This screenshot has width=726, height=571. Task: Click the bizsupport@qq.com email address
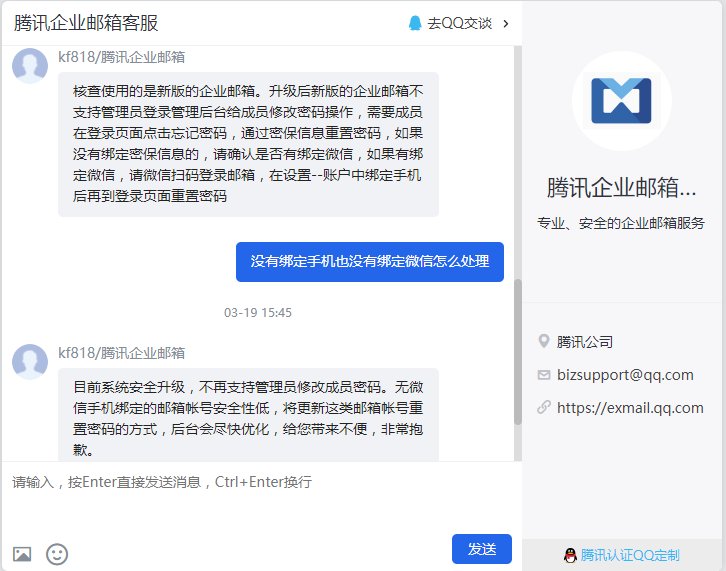point(625,375)
